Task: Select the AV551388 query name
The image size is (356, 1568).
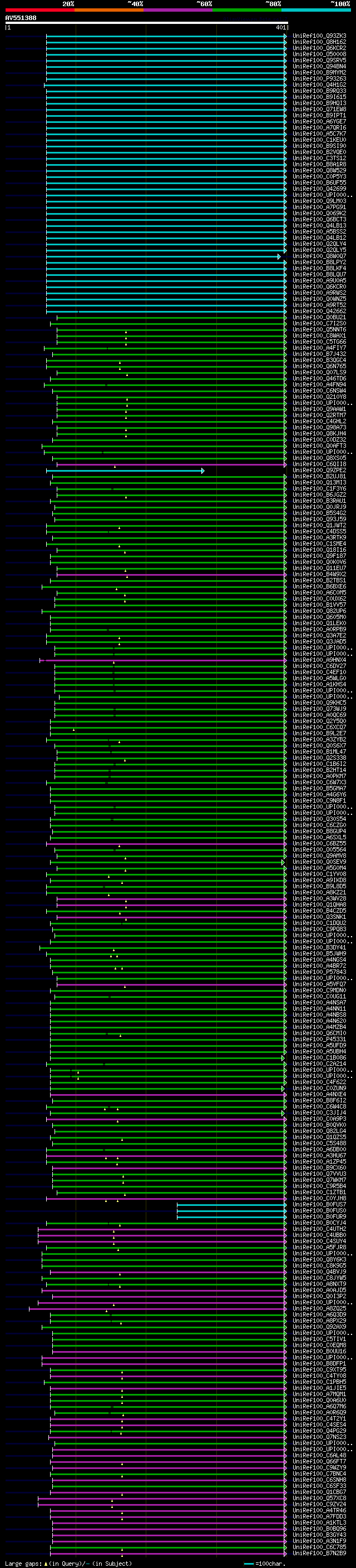Action: click(x=21, y=18)
